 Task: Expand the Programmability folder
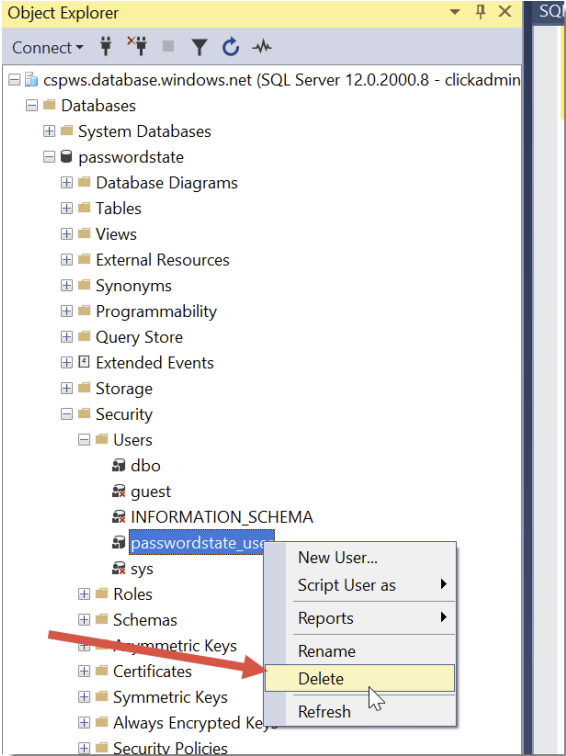[x=67, y=311]
